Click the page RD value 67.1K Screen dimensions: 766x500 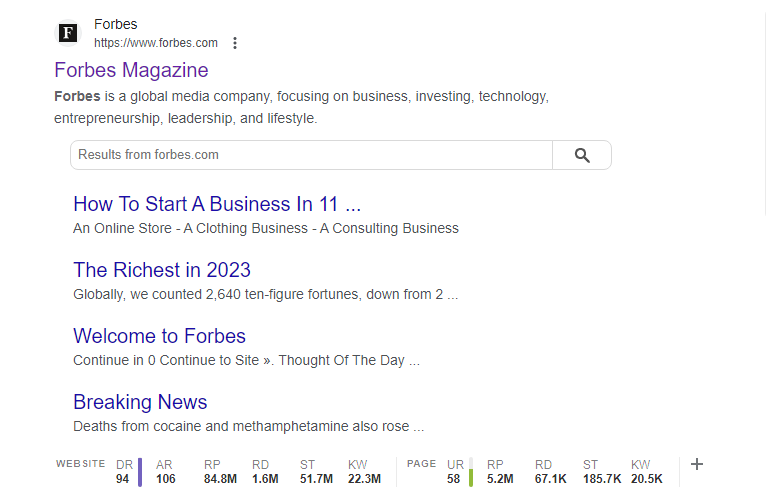pos(551,479)
